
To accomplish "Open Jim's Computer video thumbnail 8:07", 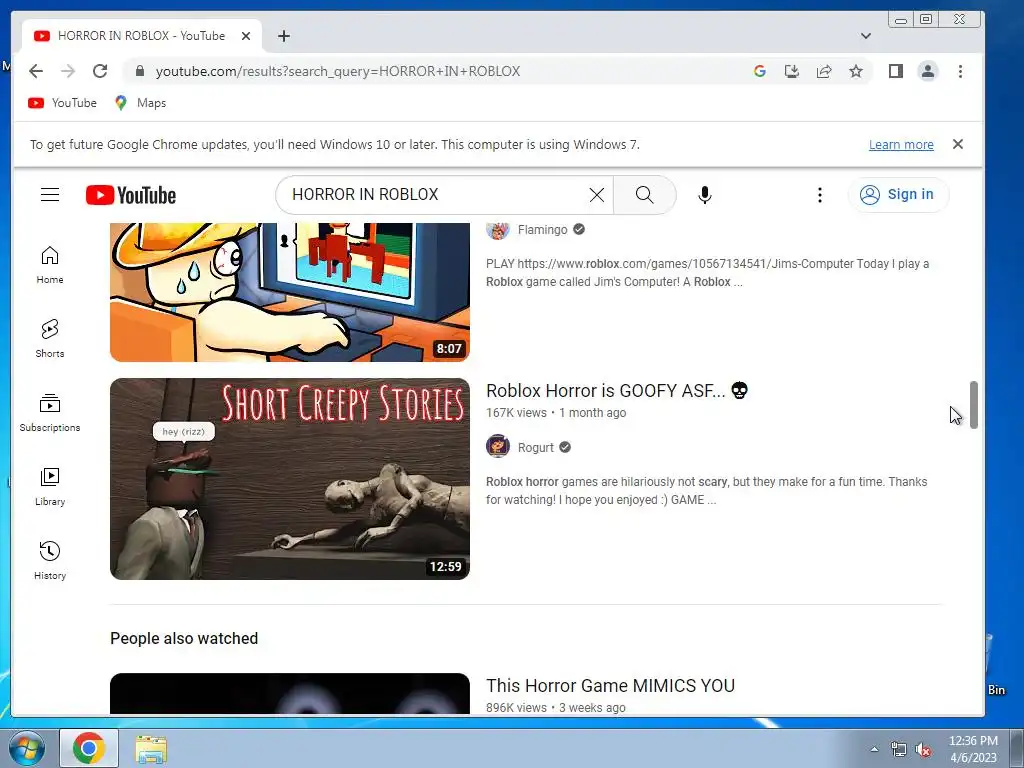I will coord(290,292).
